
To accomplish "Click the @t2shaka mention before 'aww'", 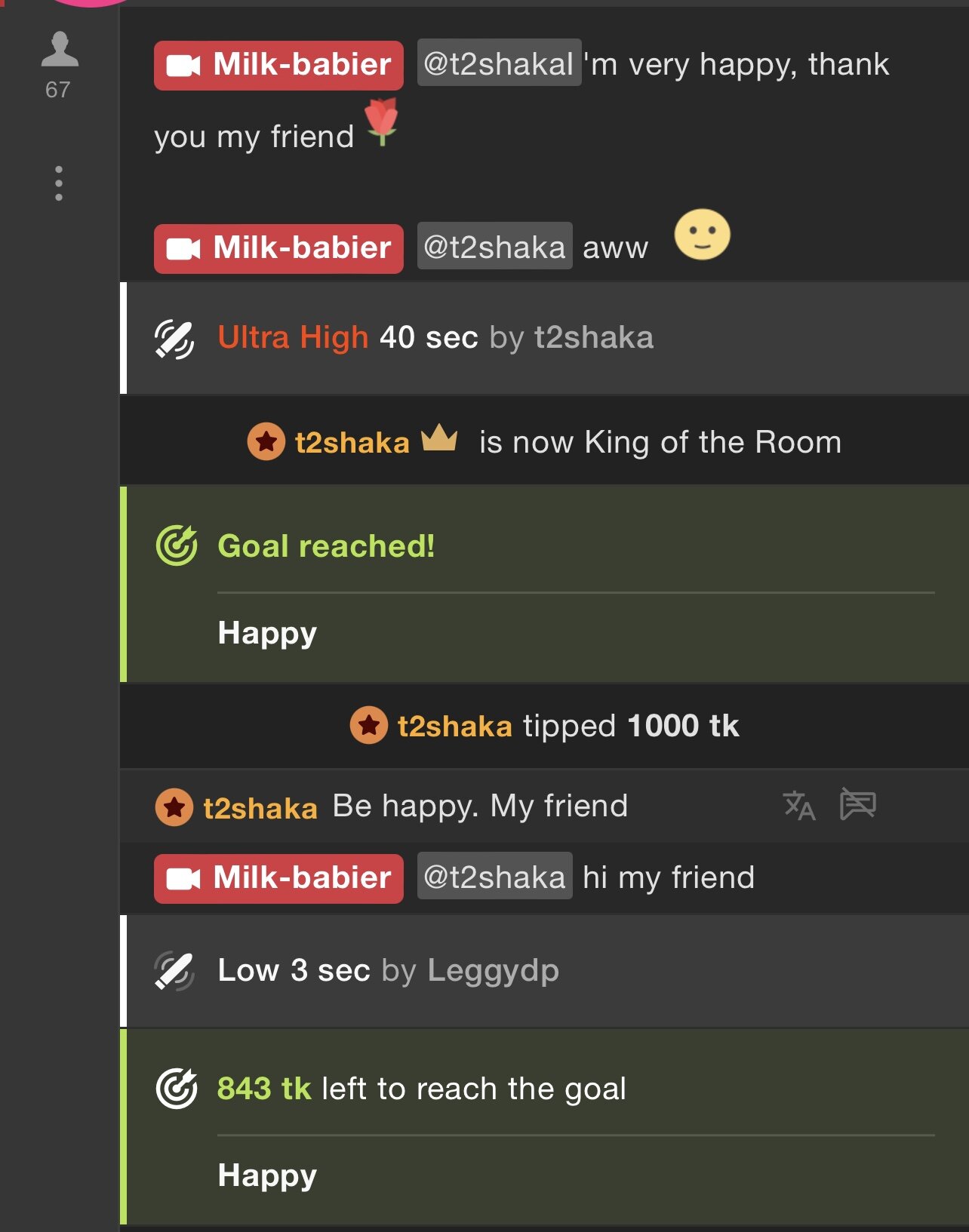I will (494, 247).
